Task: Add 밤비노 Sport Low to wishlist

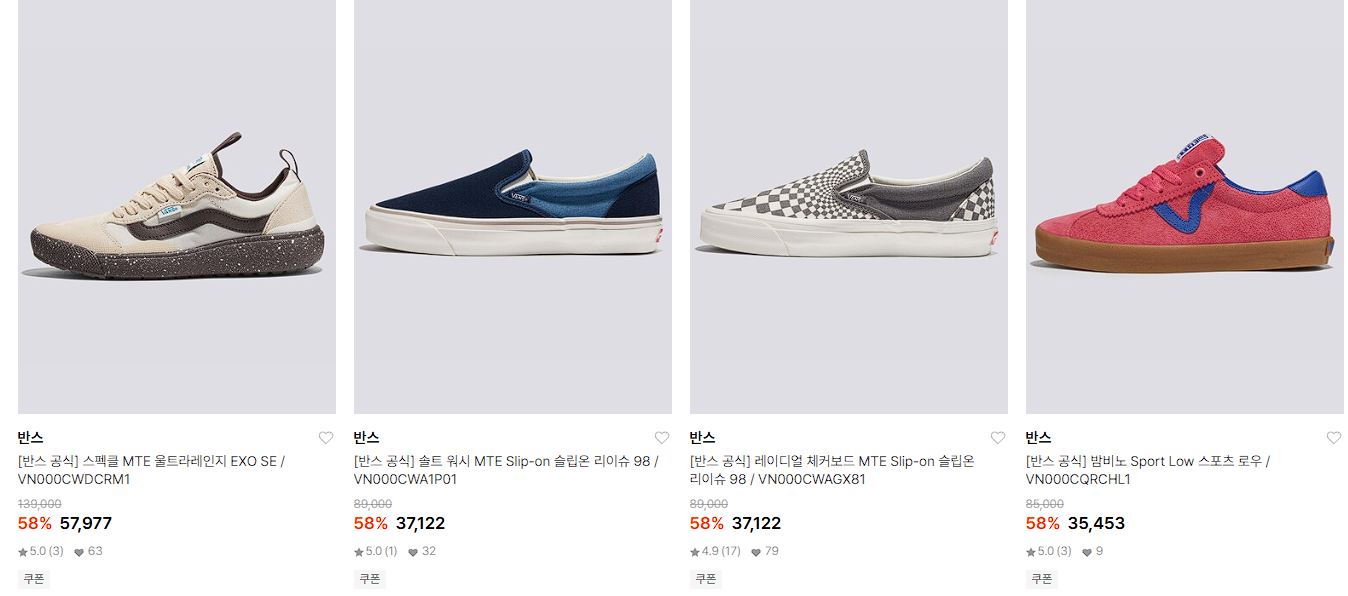Action: (1334, 438)
